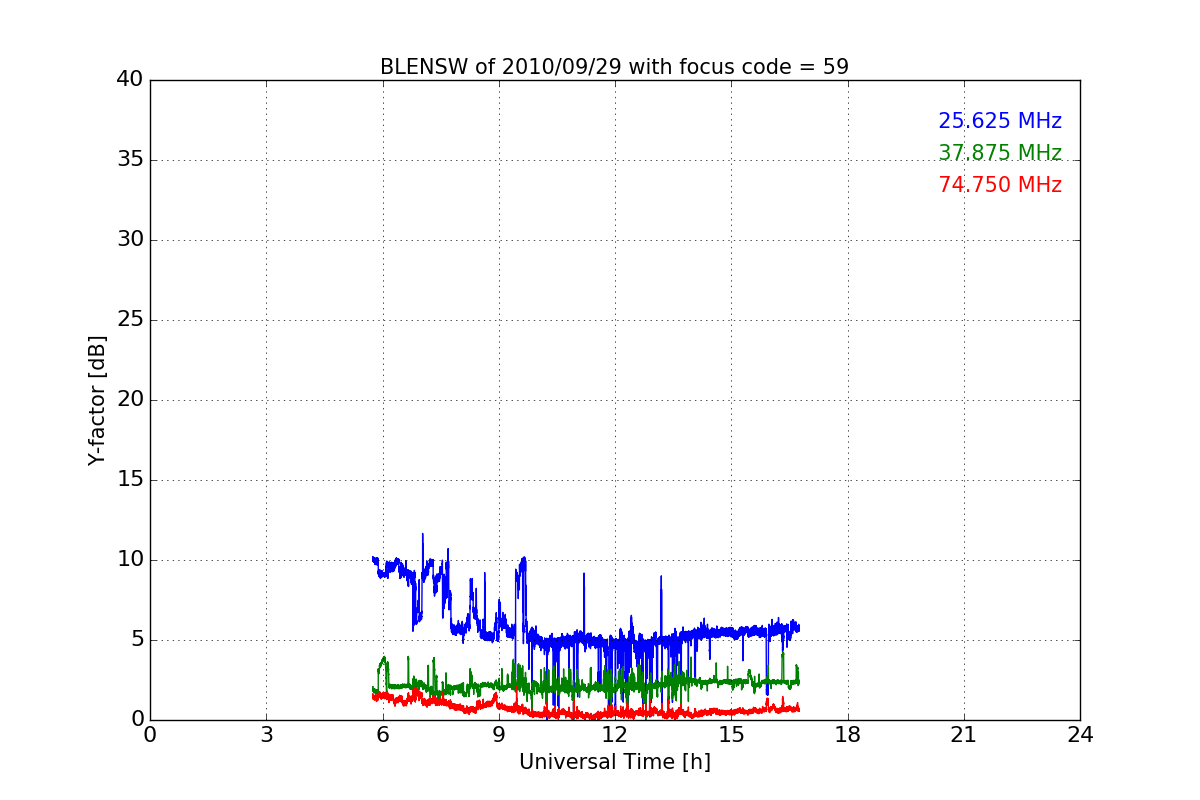This screenshot has height=800, width=1200.
Task: Click the x-axis tick label "9"
Action: (498, 734)
